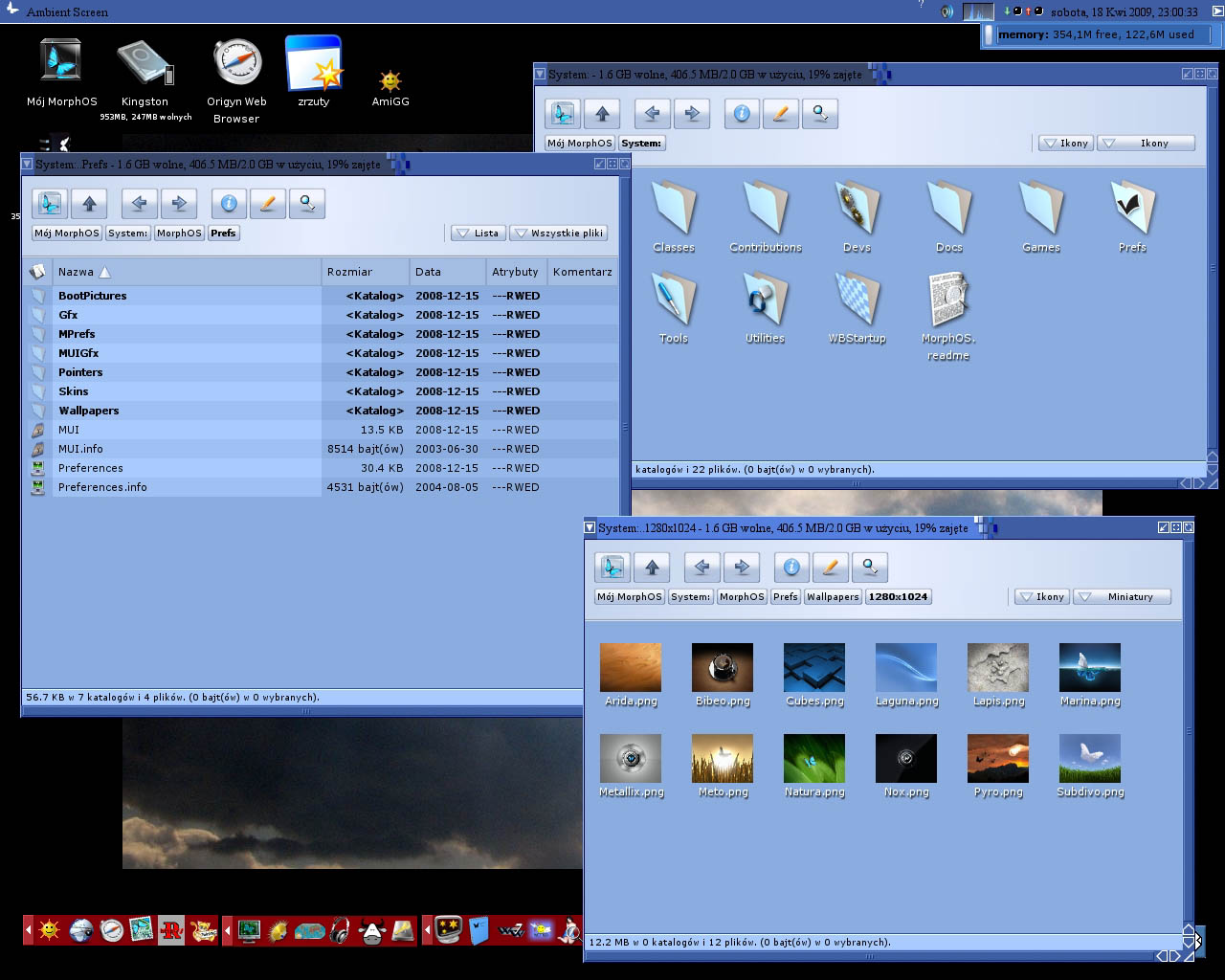
Task: Click the back arrow in Prefs window toolbar
Action: coord(140,203)
